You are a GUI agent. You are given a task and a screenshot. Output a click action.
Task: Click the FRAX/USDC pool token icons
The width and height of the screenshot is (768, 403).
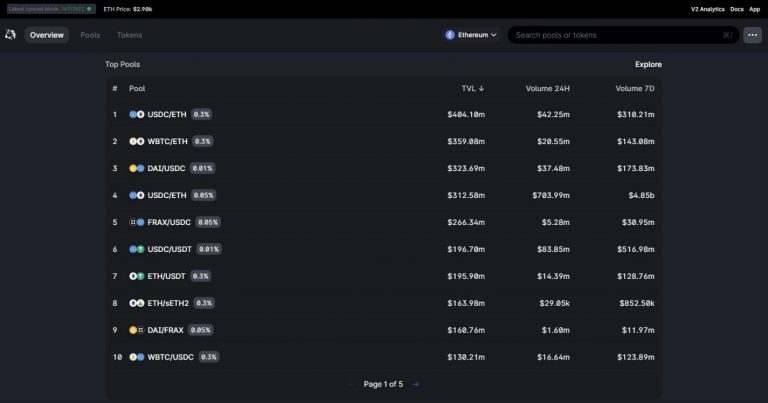tap(137, 222)
